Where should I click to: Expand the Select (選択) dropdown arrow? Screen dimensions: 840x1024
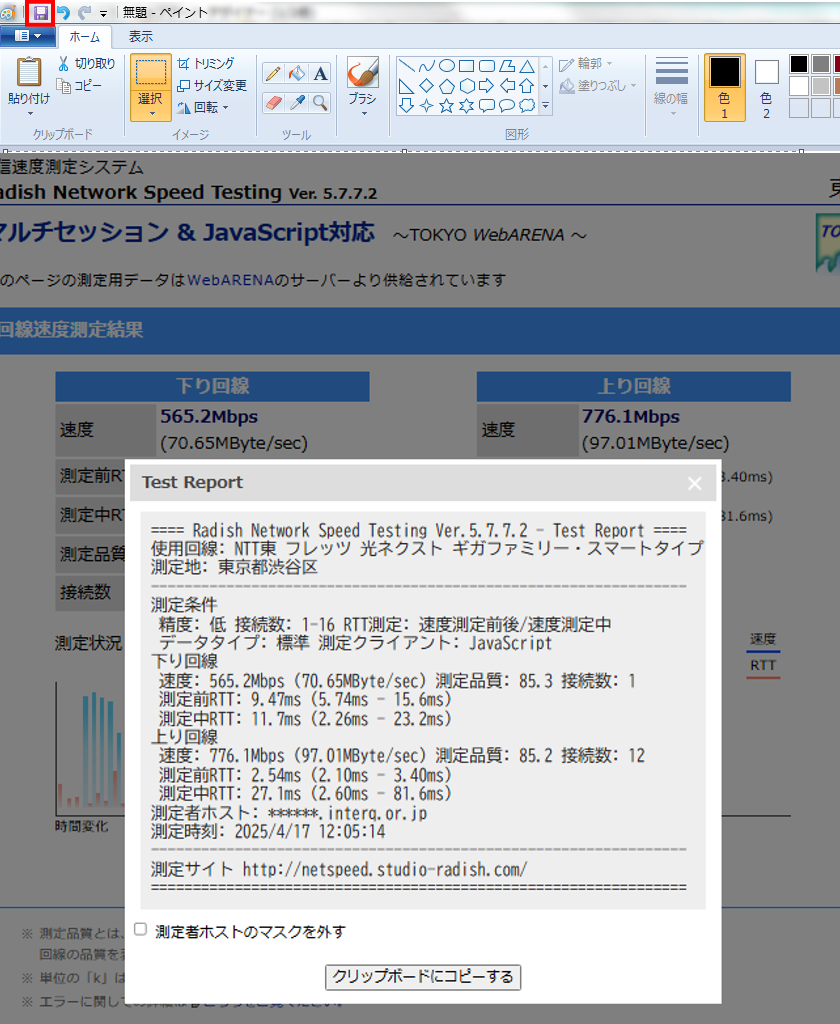pyautogui.click(x=150, y=113)
